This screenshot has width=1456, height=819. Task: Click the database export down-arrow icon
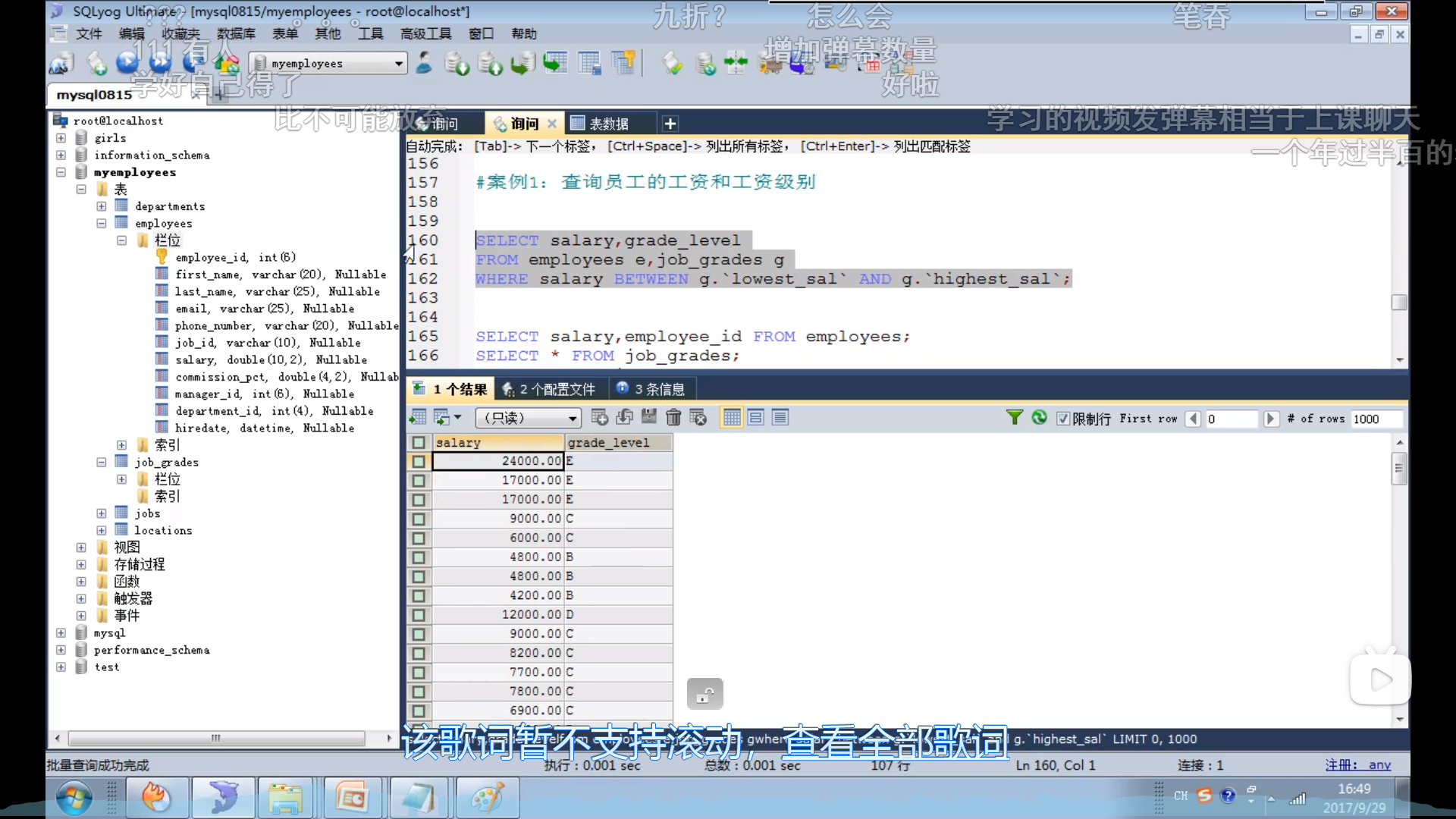pos(457,64)
